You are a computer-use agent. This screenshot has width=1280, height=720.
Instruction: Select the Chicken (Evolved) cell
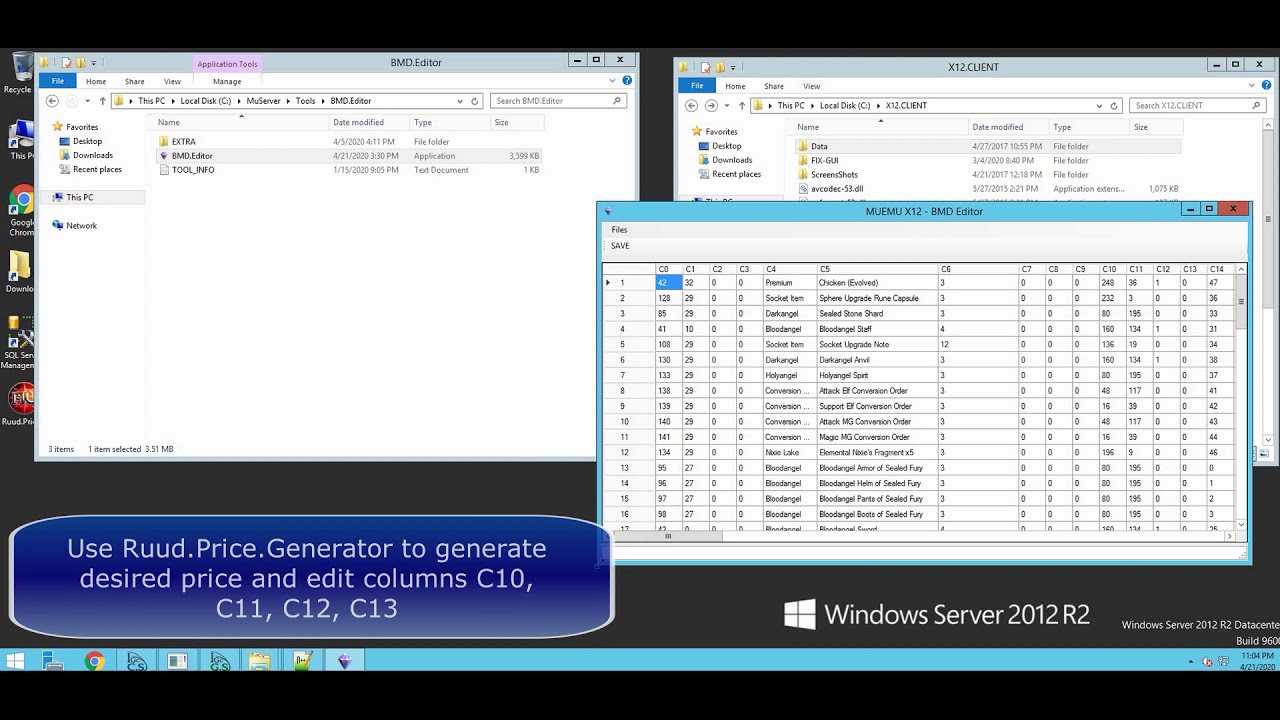coord(876,283)
